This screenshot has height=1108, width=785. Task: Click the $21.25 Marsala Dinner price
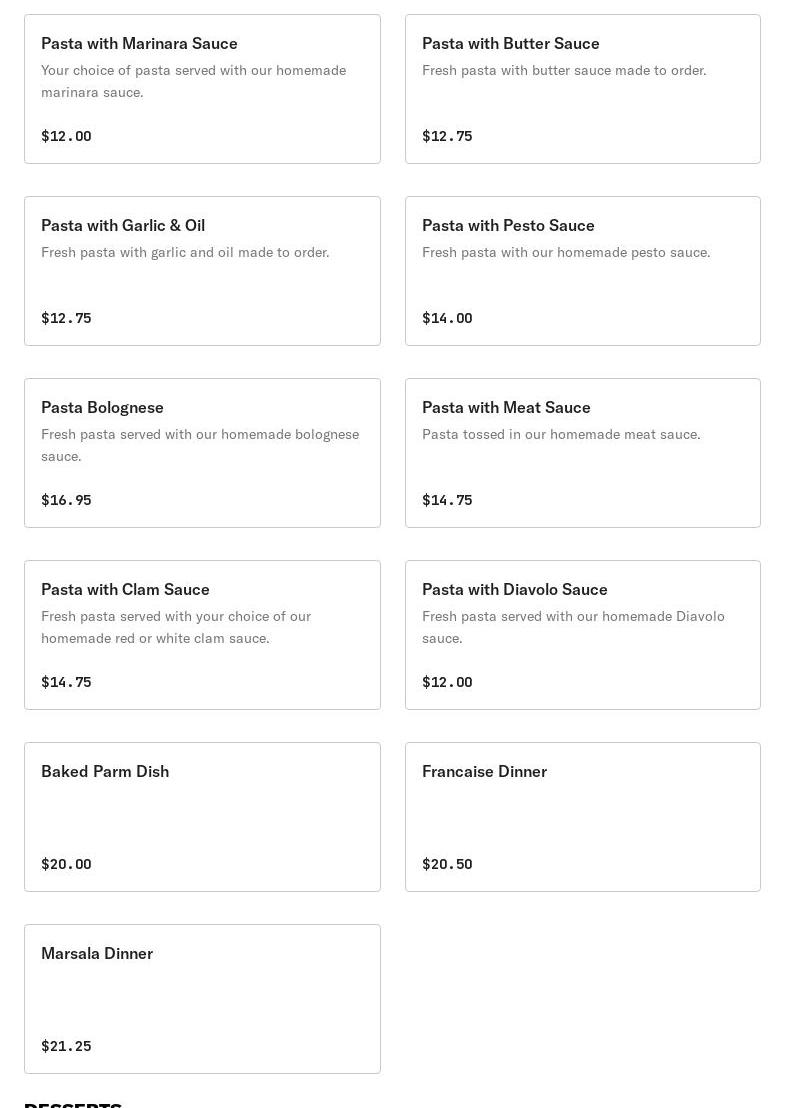coord(66,1046)
